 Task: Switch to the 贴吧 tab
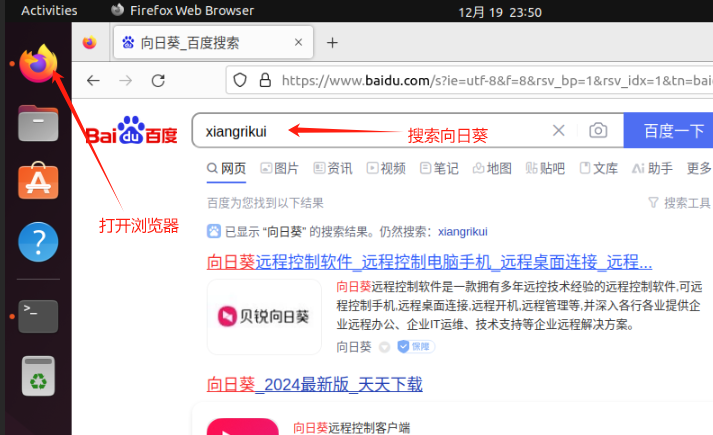click(545, 169)
